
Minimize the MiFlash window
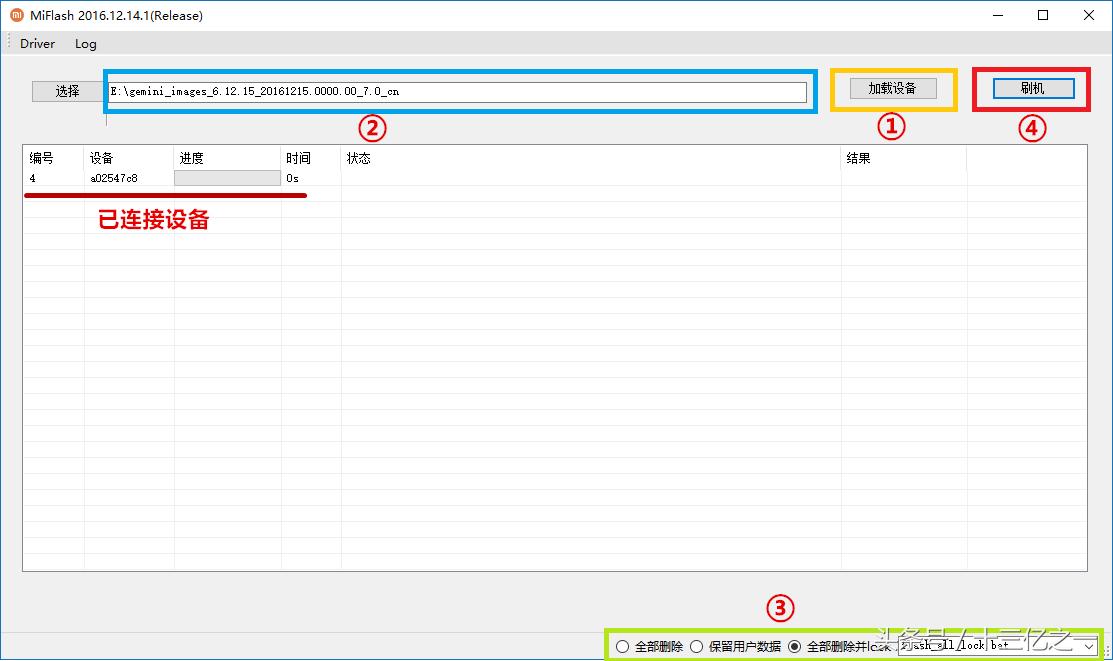pyautogui.click(x=998, y=15)
